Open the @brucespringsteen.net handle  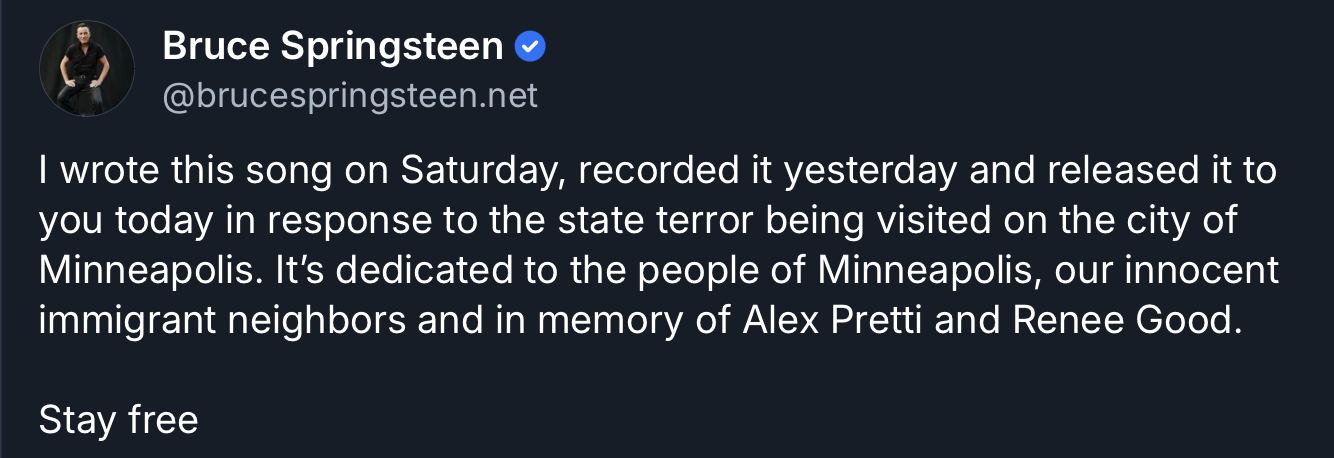[350, 96]
